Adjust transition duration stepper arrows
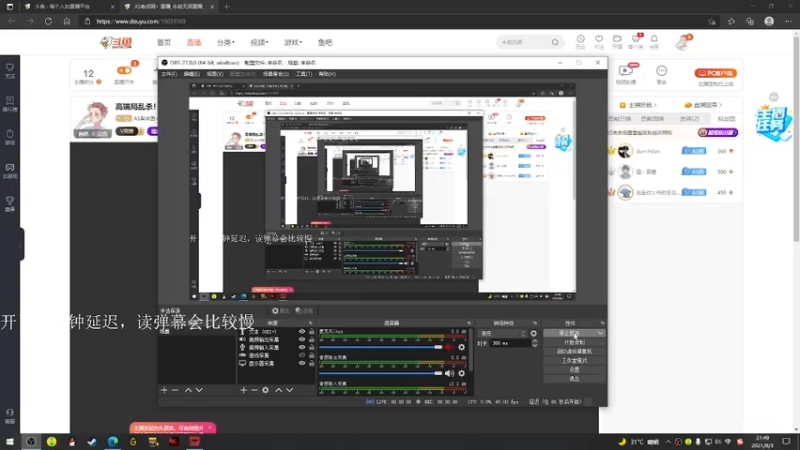This screenshot has width=800, height=450. pos(535,343)
